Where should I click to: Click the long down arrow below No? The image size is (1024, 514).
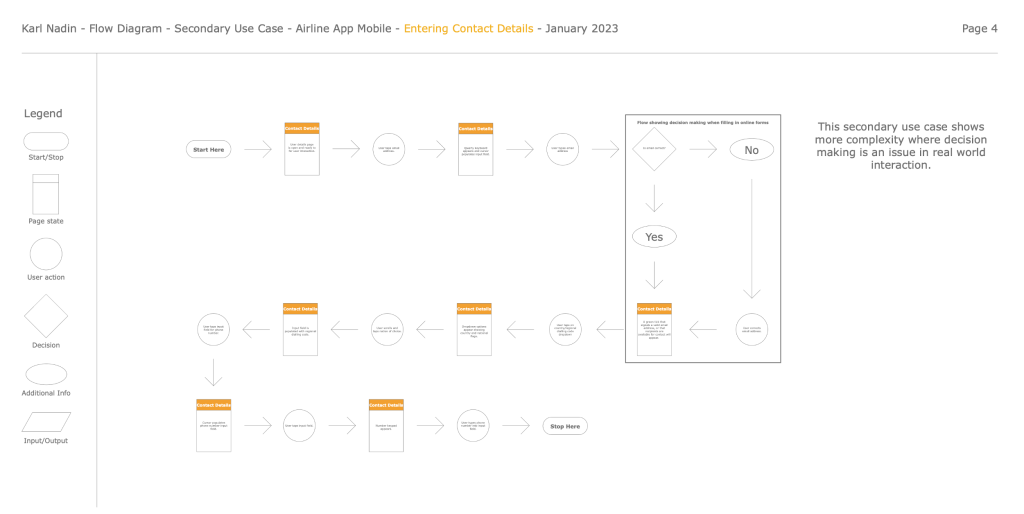[x=751, y=238]
